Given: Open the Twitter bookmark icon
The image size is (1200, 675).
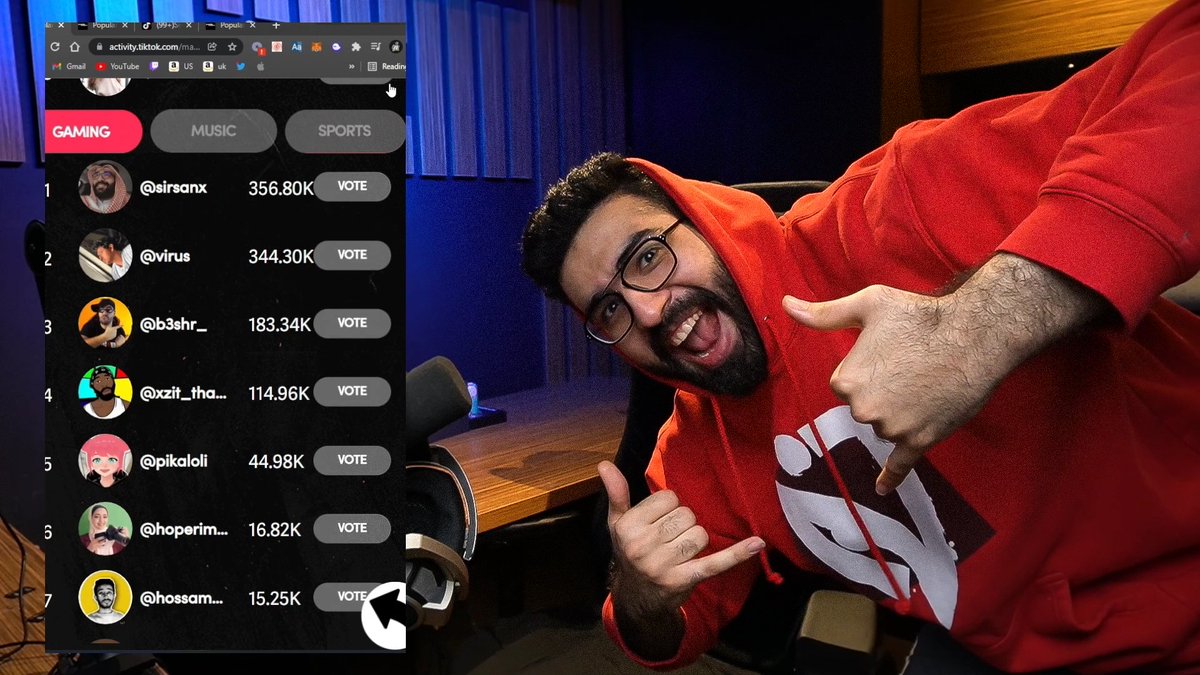Looking at the screenshot, I should pos(241,66).
